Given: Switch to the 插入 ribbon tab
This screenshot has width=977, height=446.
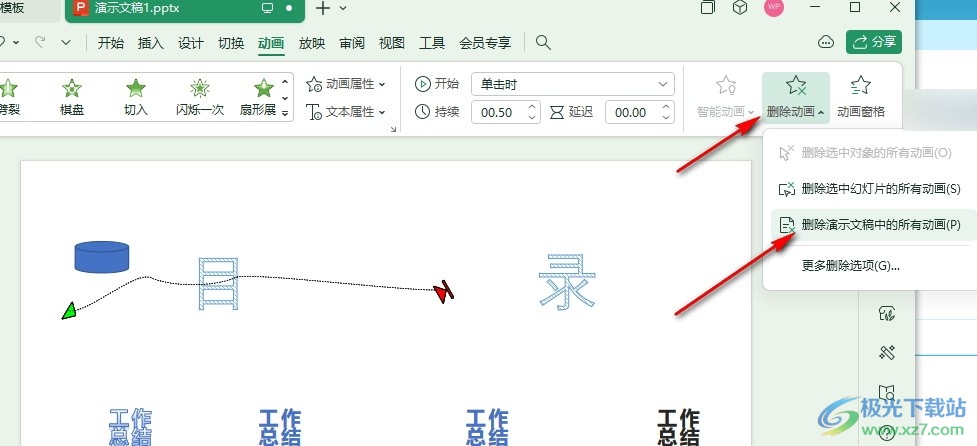Looking at the screenshot, I should click(151, 43).
